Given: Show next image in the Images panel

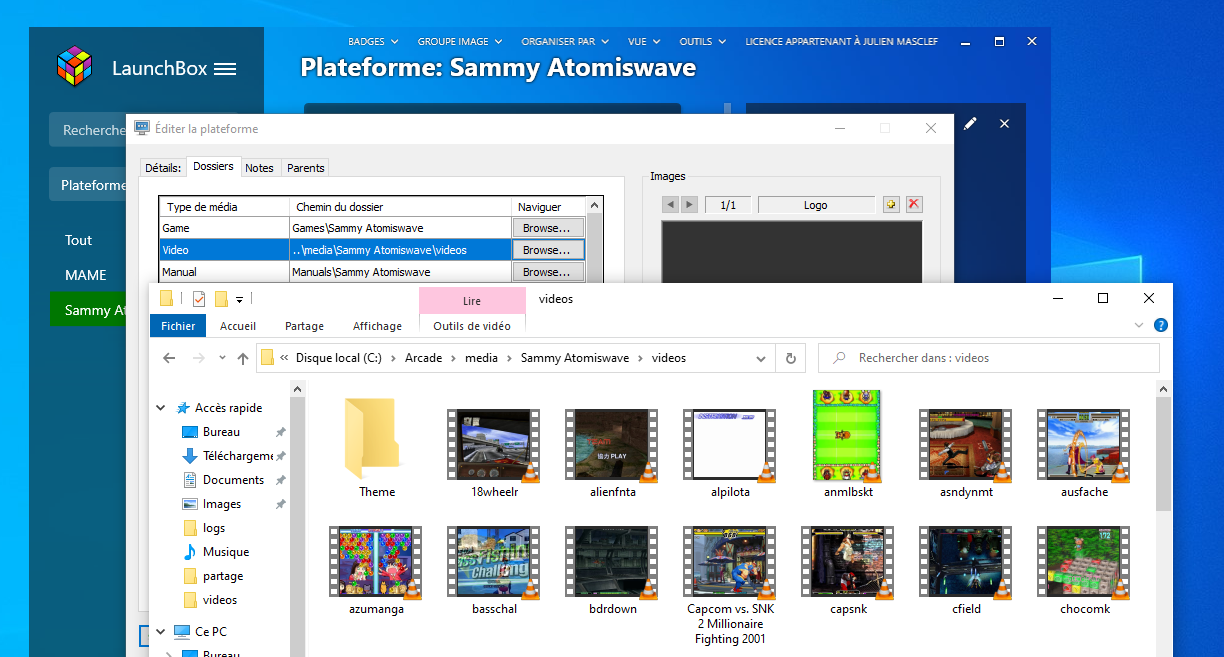Looking at the screenshot, I should [x=689, y=205].
